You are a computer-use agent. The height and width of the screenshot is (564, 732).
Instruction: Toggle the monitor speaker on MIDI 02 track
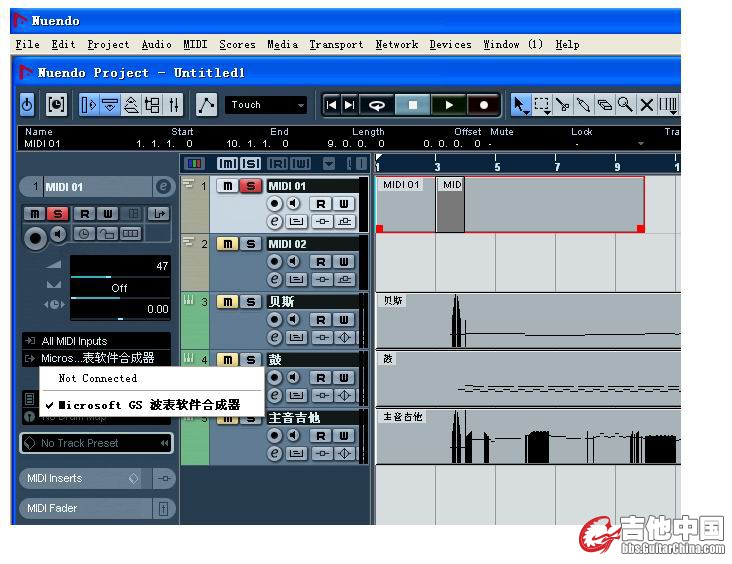[x=293, y=261]
